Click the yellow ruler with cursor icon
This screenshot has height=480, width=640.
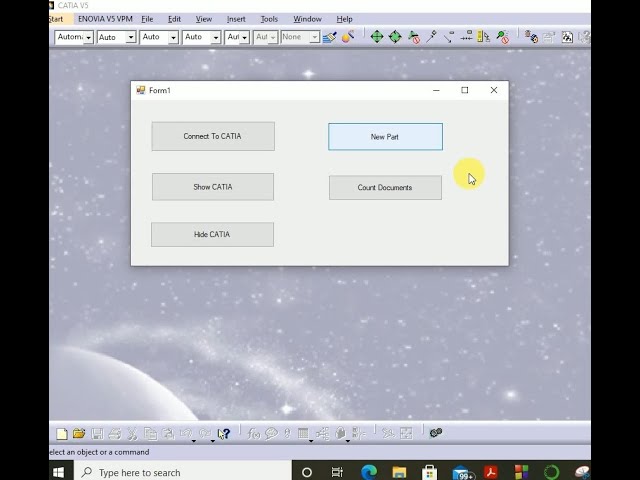tap(484, 37)
